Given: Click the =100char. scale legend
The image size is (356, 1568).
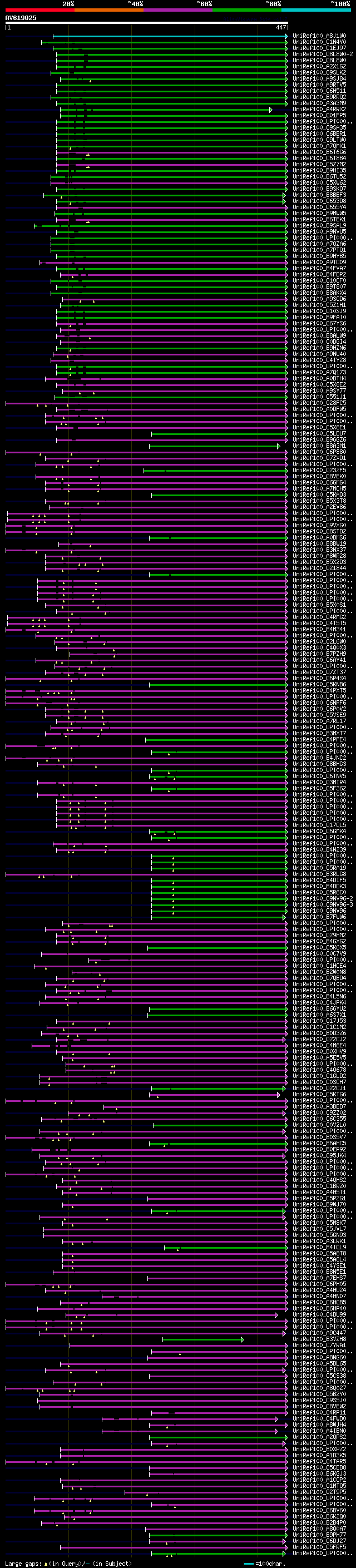Looking at the screenshot, I should point(264,1563).
